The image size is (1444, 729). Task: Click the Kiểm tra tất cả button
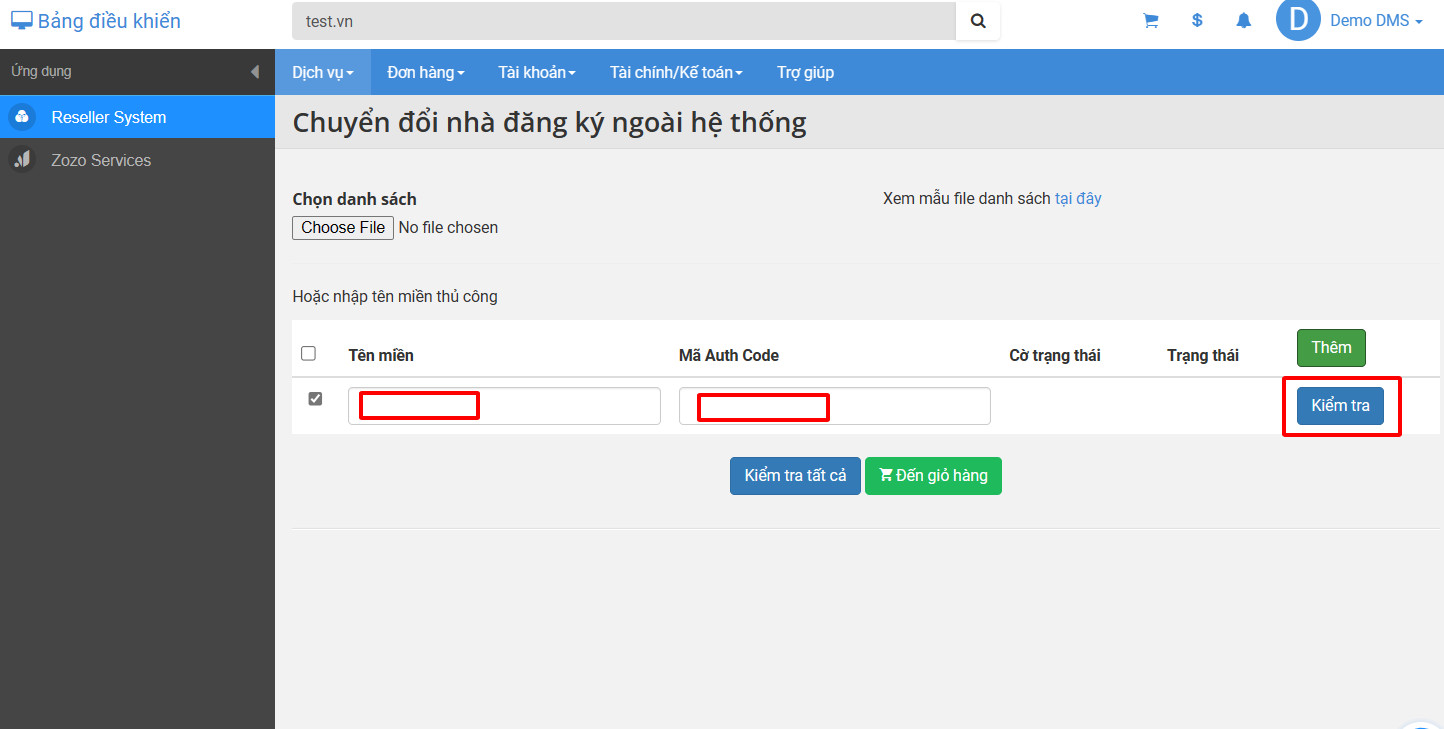[795, 476]
